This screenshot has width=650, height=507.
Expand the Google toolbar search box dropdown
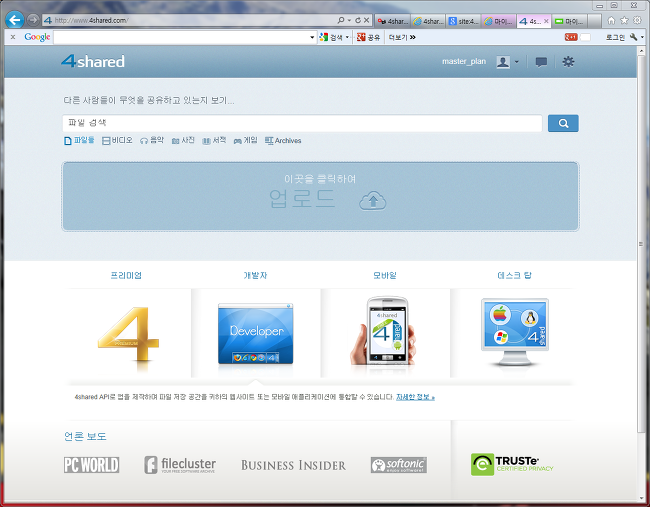[312, 37]
